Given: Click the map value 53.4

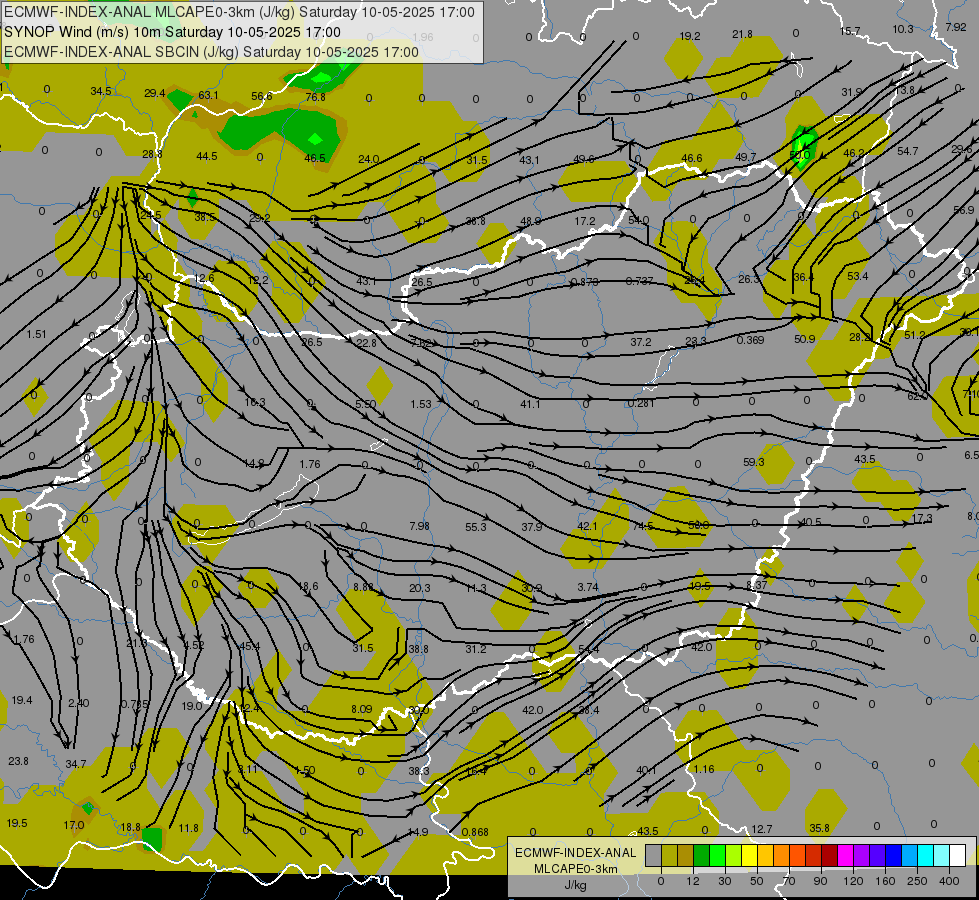Looking at the screenshot, I should pyautogui.click(x=858, y=275).
